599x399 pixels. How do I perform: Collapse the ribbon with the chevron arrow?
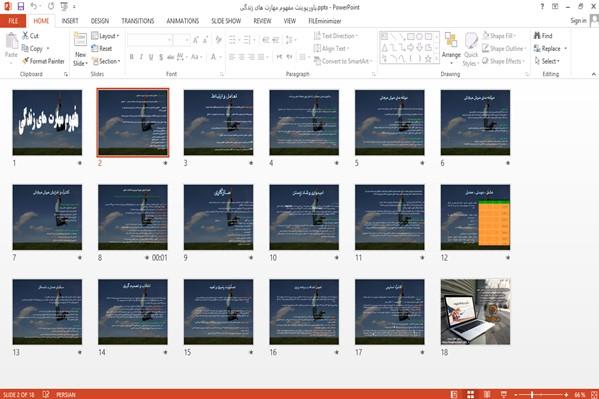pyautogui.click(x=594, y=74)
